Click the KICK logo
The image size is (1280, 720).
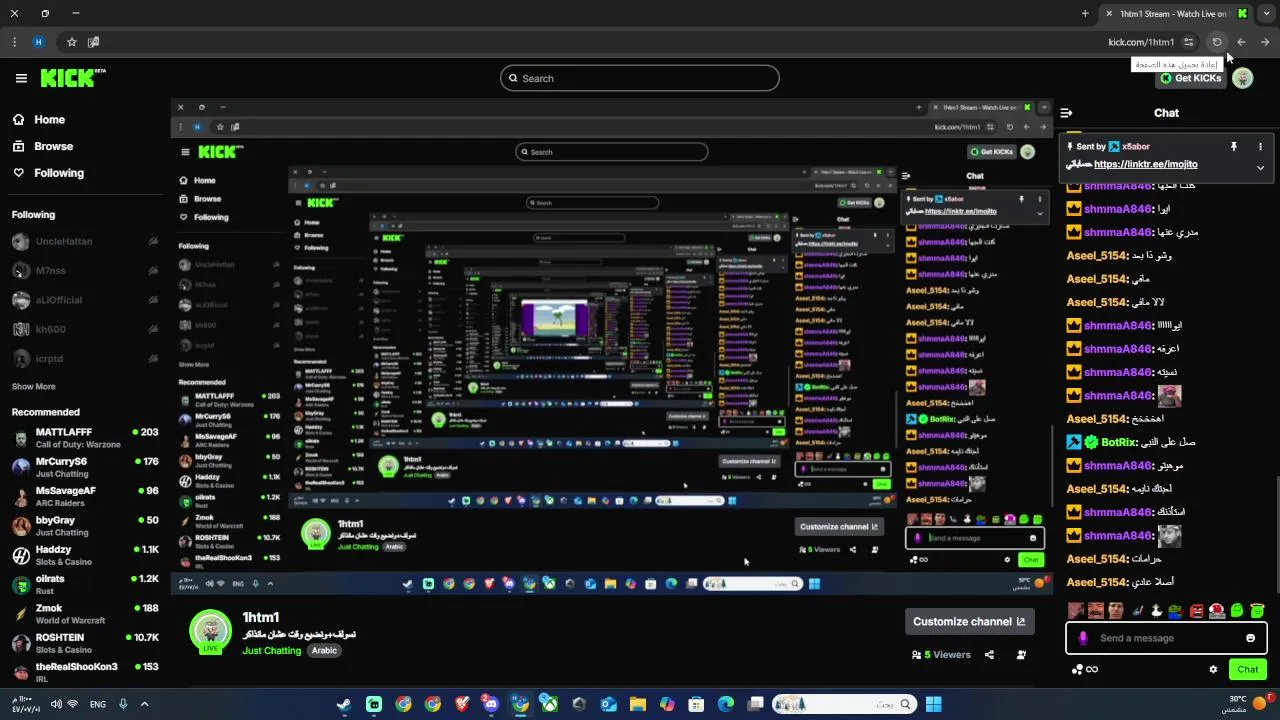click(73, 78)
